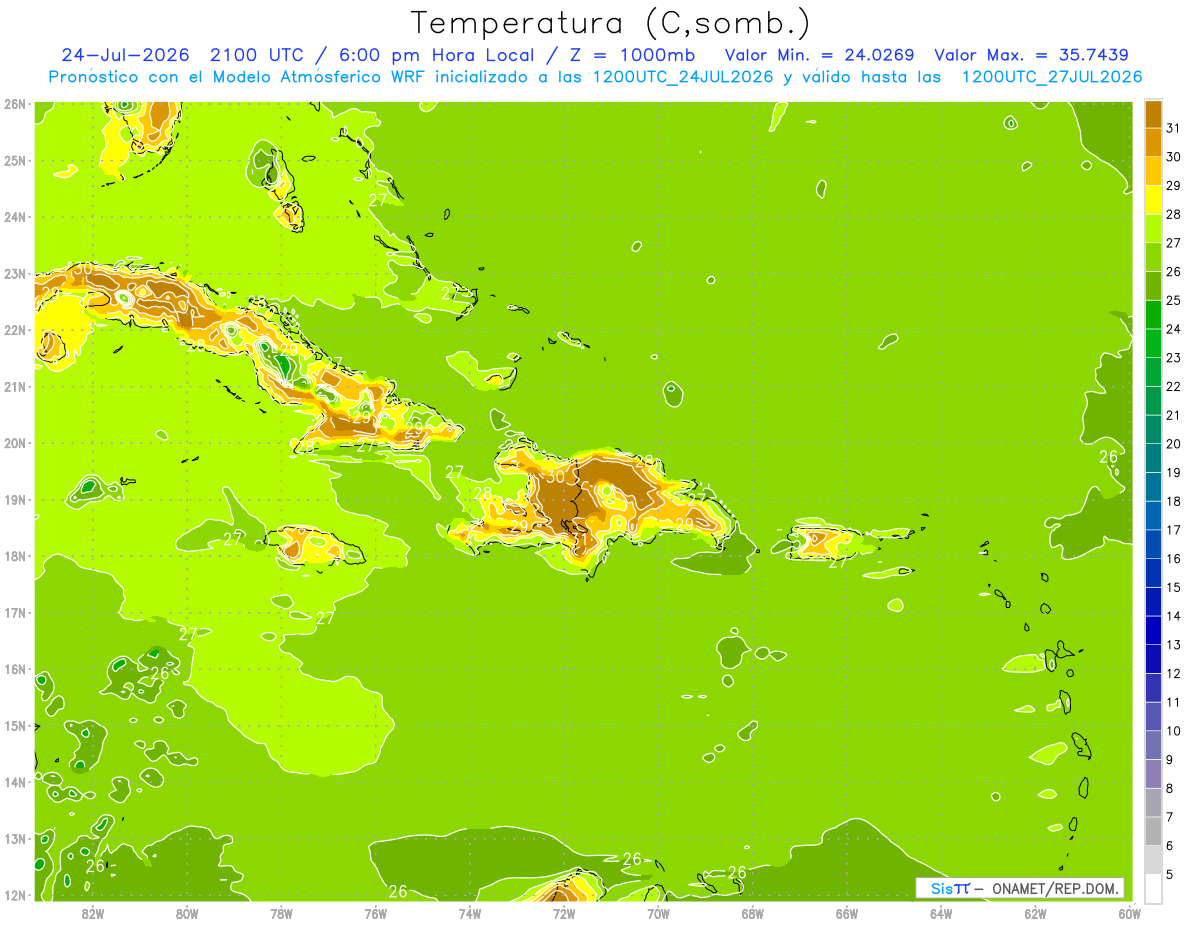
Task: Click 'Valor Max. = 35.7439' text
Action: click(x=1031, y=55)
